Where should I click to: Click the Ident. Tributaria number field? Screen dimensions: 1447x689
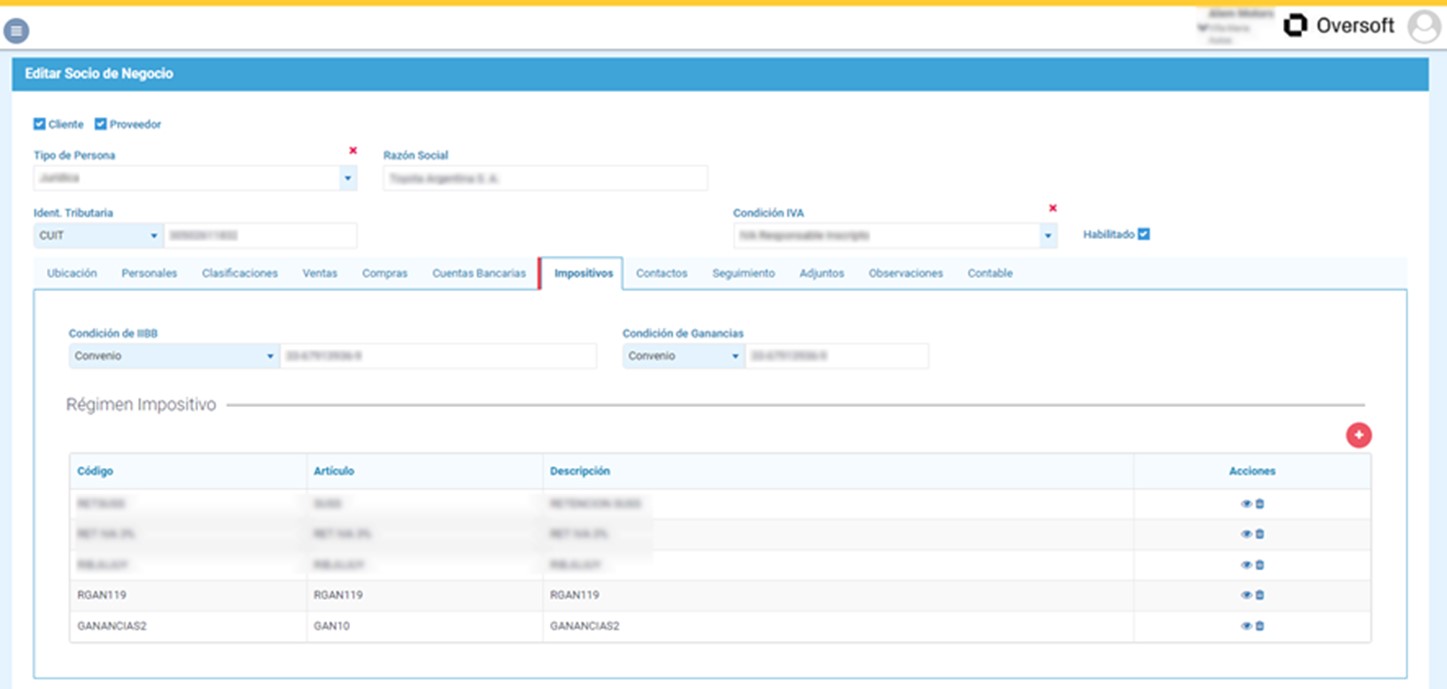pyautogui.click(x=260, y=236)
